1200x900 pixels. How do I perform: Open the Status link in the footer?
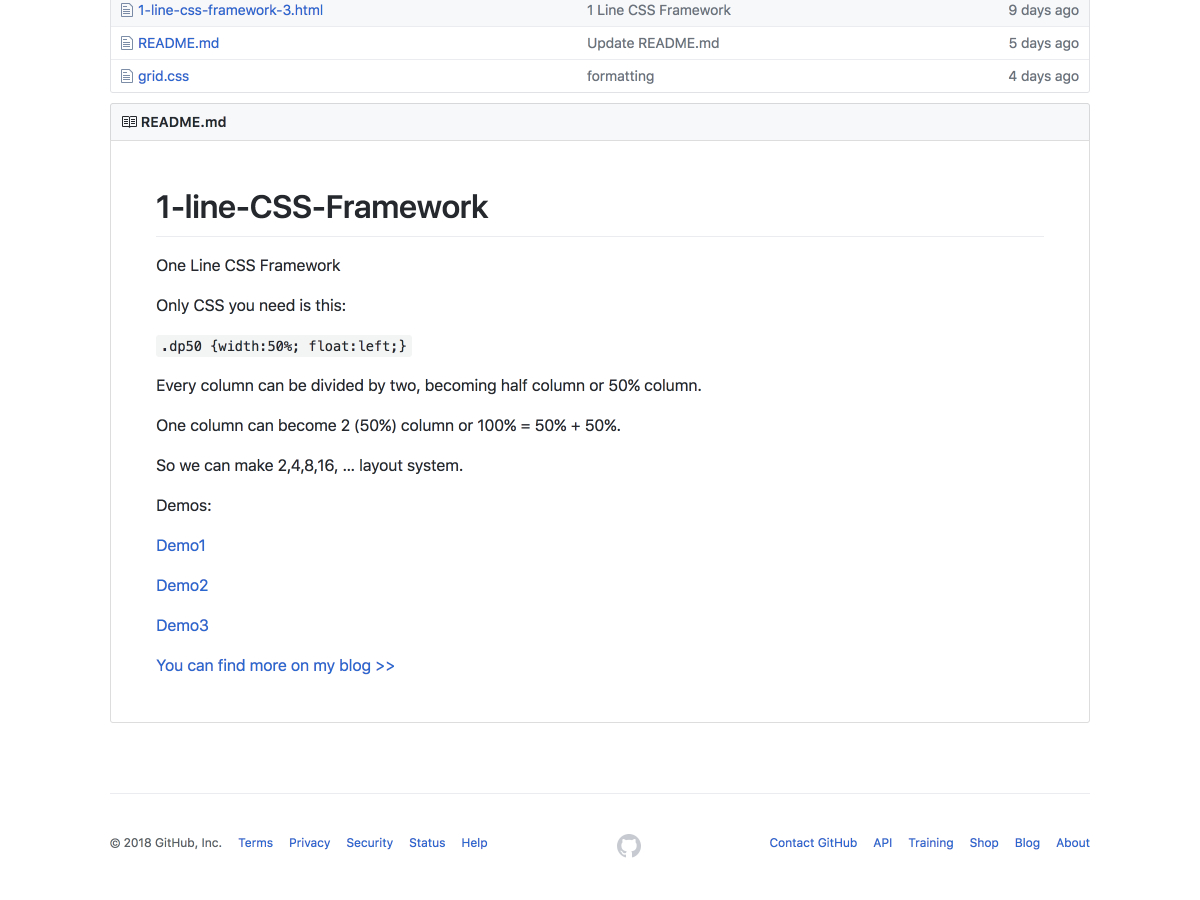427,843
